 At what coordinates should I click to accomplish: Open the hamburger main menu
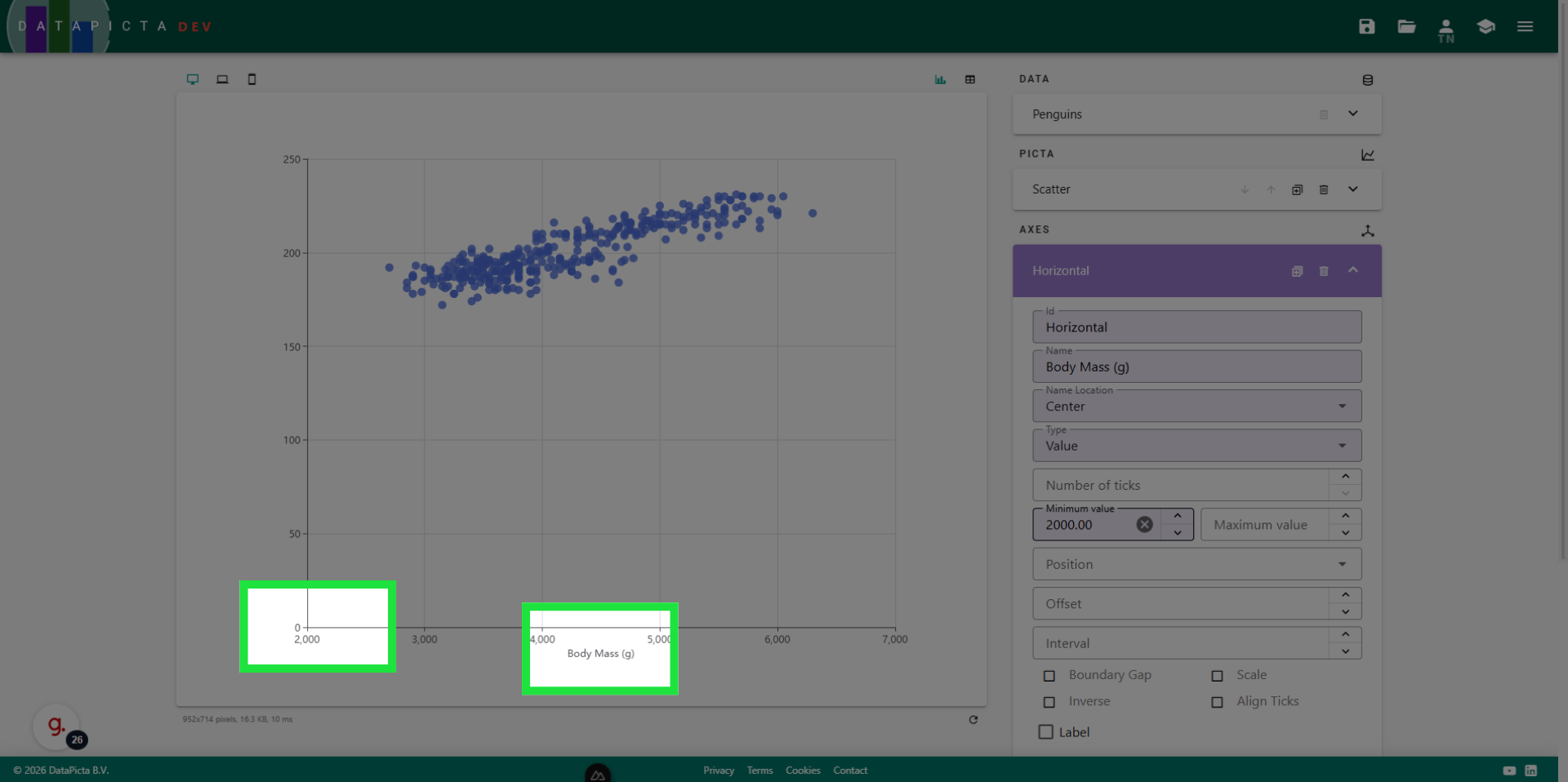(x=1525, y=26)
